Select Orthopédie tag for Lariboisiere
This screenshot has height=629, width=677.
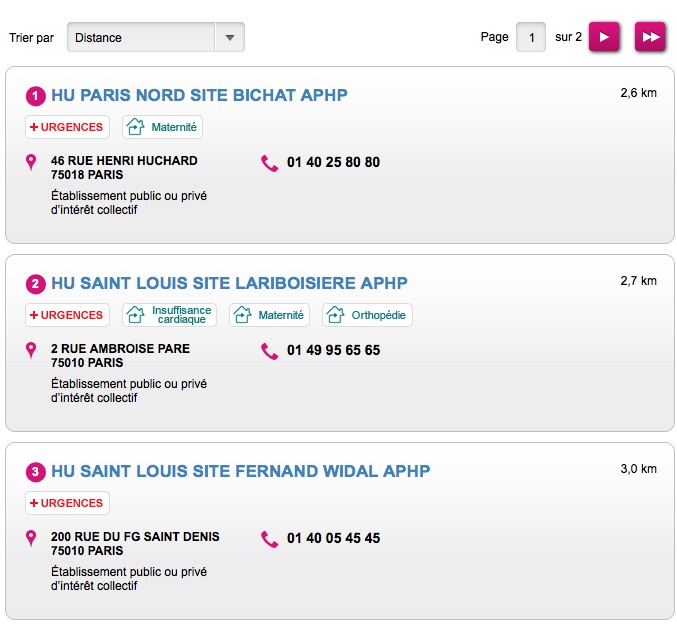coord(367,315)
